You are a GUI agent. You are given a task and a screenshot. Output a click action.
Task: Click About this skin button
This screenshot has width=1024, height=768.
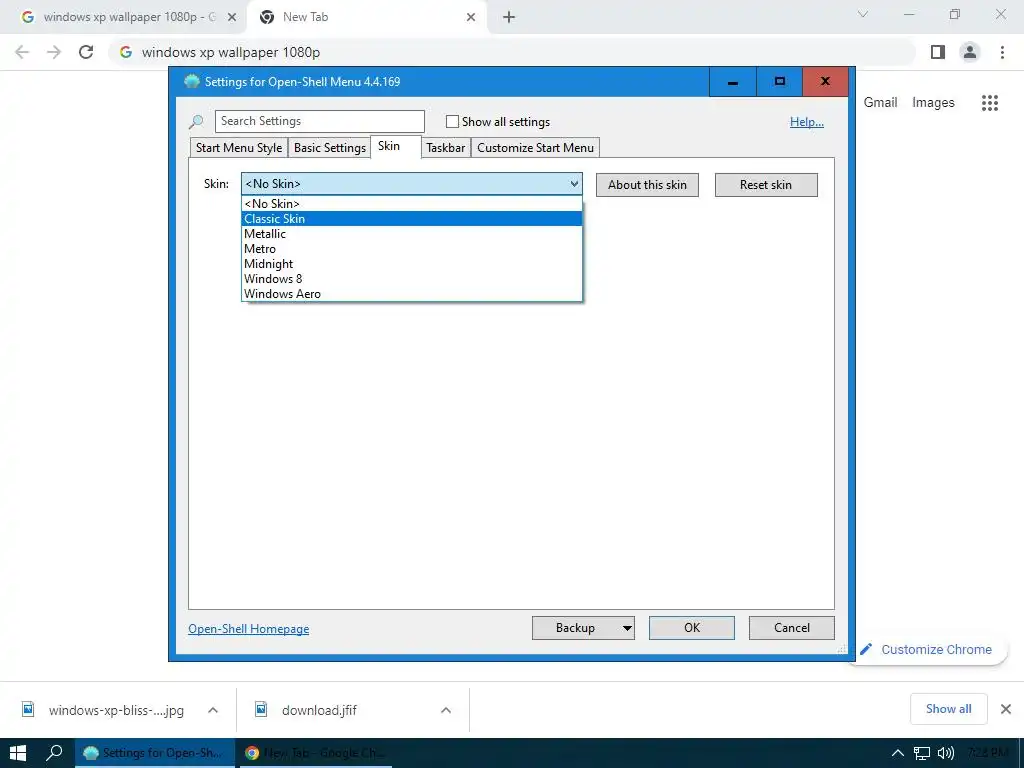click(647, 185)
